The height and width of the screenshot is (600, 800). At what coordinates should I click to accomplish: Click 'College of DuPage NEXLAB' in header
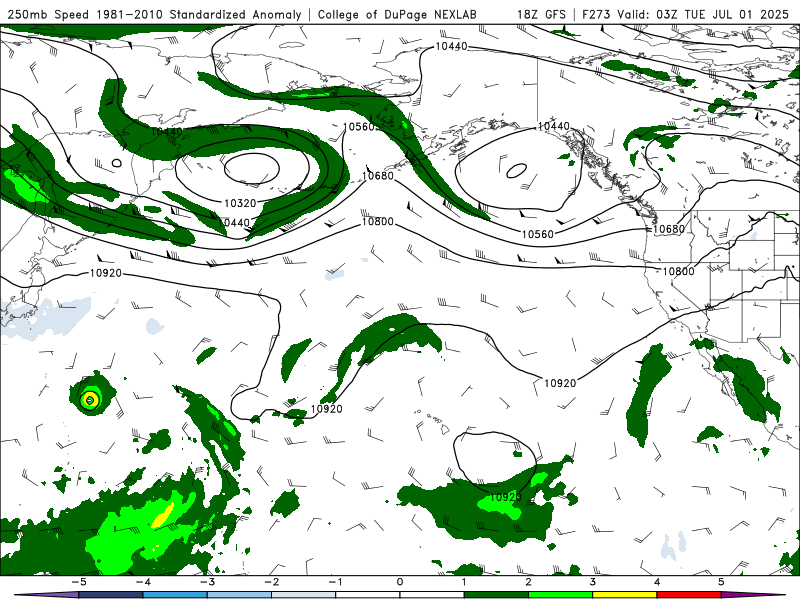tap(397, 14)
